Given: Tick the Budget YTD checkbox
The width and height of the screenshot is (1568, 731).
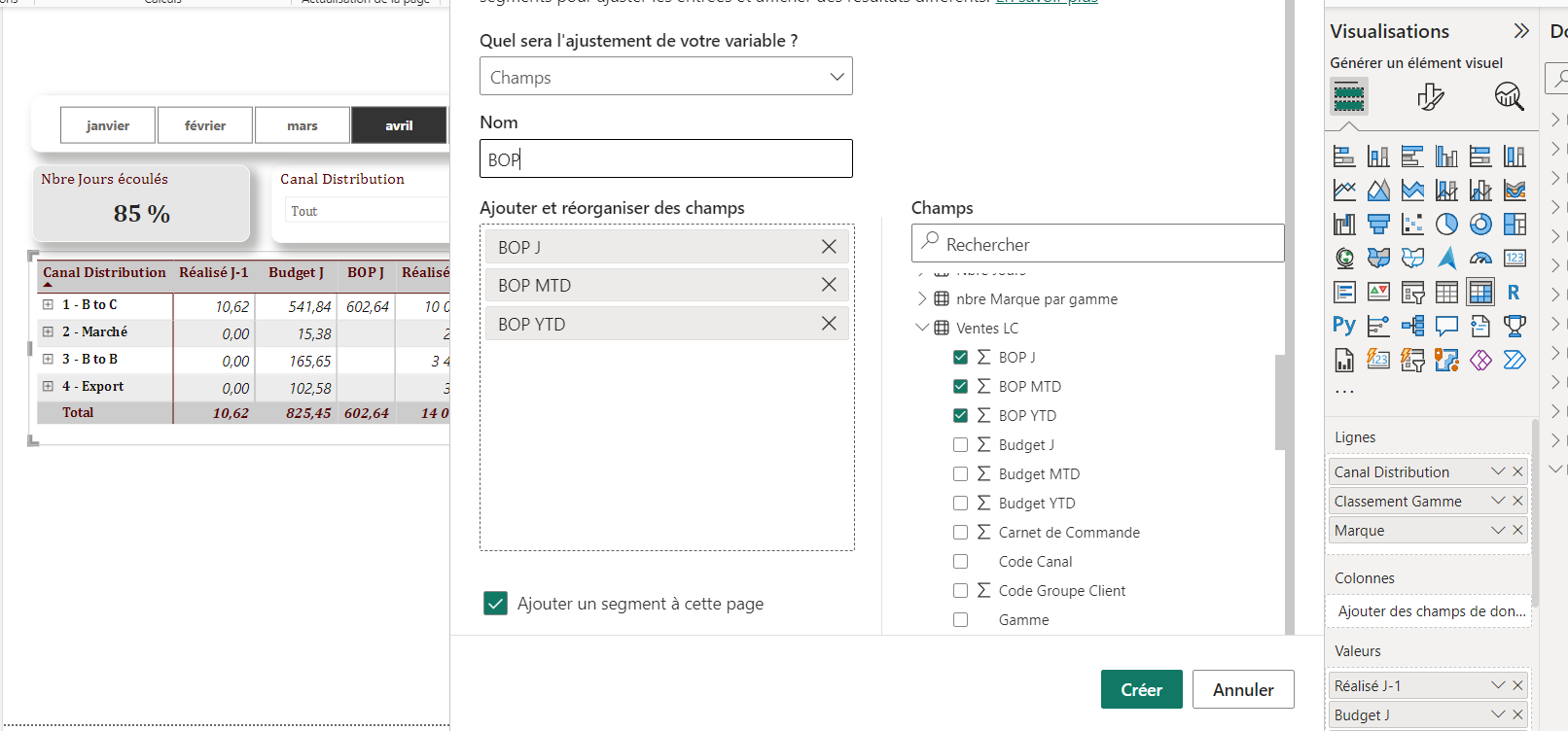Looking at the screenshot, I should click(960, 503).
